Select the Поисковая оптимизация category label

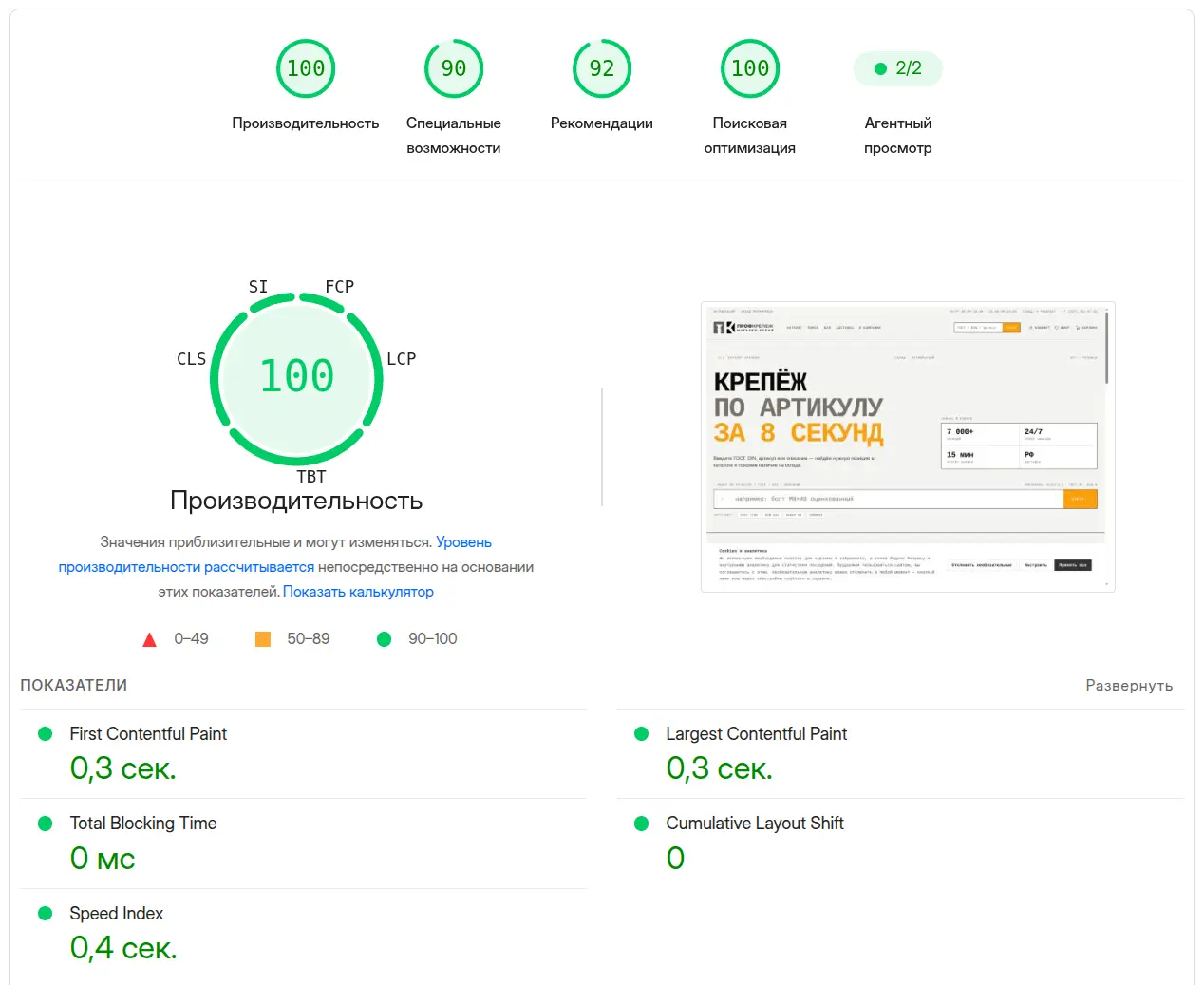[x=750, y=136]
